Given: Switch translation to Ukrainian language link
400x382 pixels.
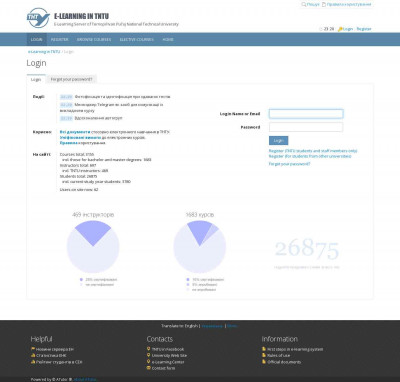Looking at the screenshot, I should [212, 326].
